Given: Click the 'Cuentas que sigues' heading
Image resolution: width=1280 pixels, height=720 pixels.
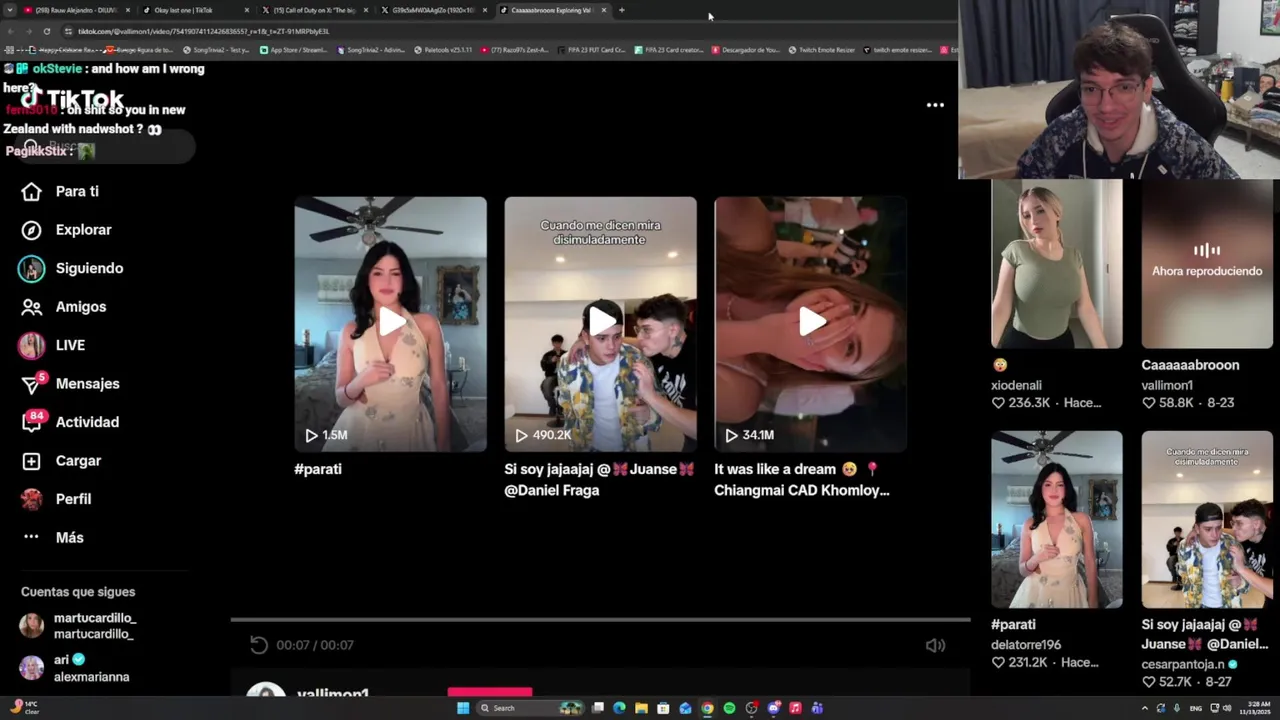Looking at the screenshot, I should pos(78,592).
